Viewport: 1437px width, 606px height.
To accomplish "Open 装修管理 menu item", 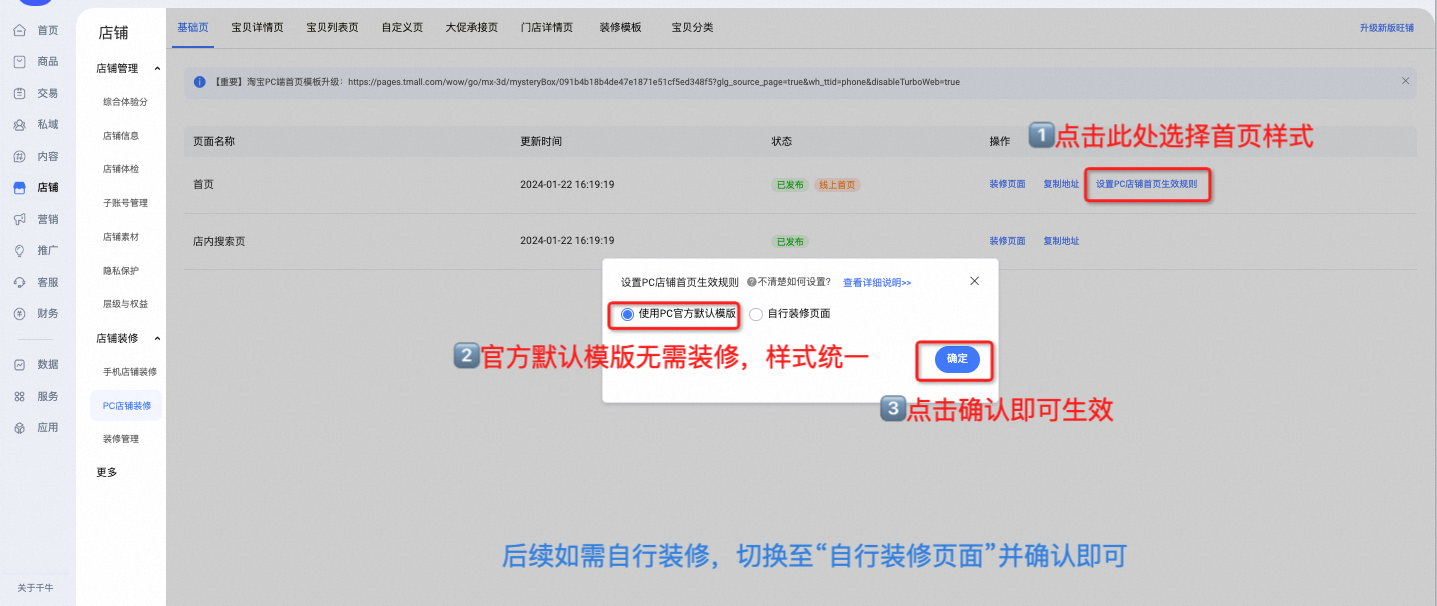I will coord(121,439).
